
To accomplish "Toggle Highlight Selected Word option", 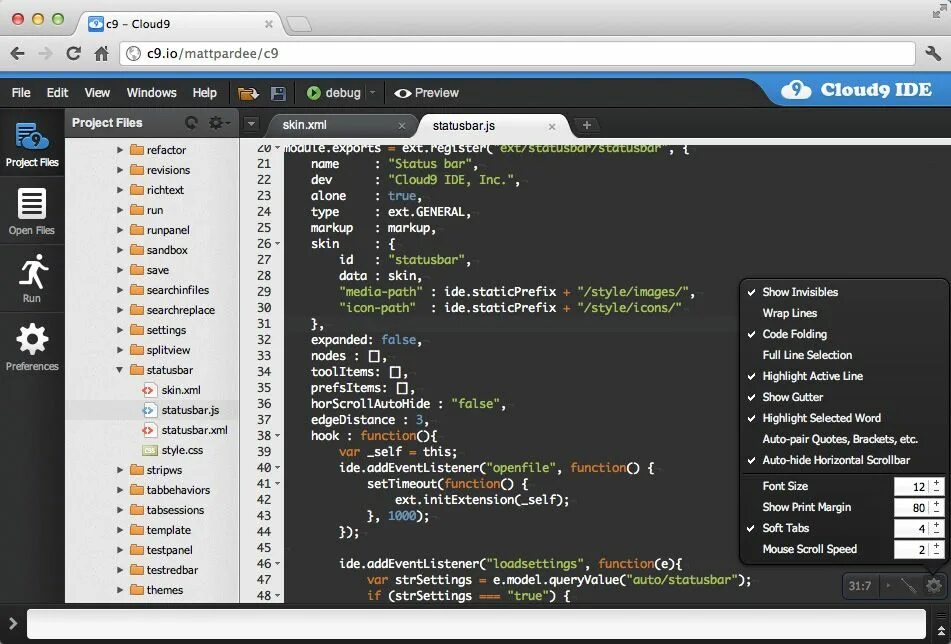I will pyautogui.click(x=821, y=418).
